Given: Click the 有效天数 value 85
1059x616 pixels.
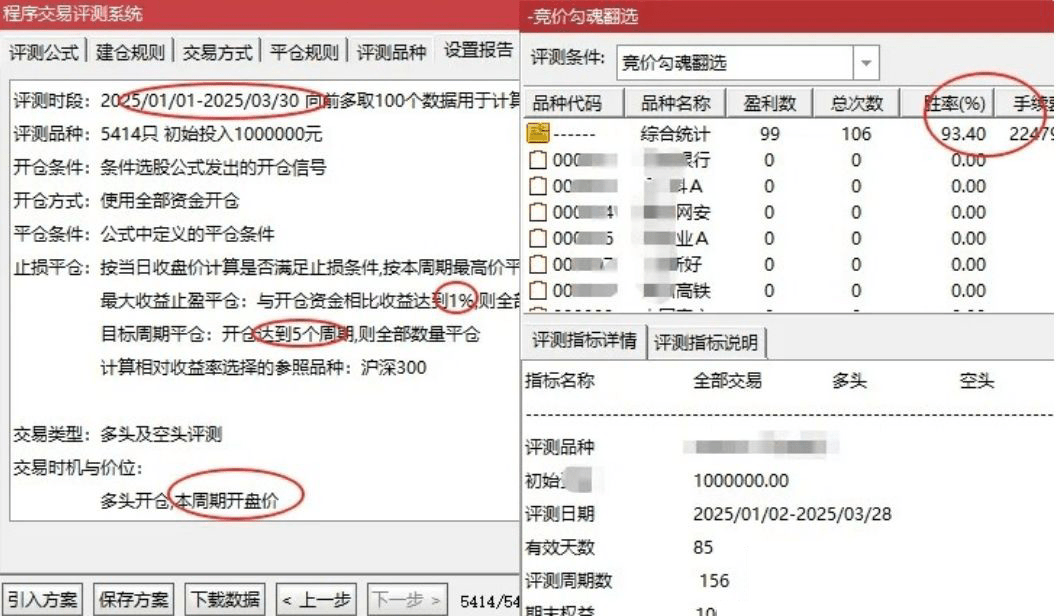Looking at the screenshot, I should pos(703,547).
